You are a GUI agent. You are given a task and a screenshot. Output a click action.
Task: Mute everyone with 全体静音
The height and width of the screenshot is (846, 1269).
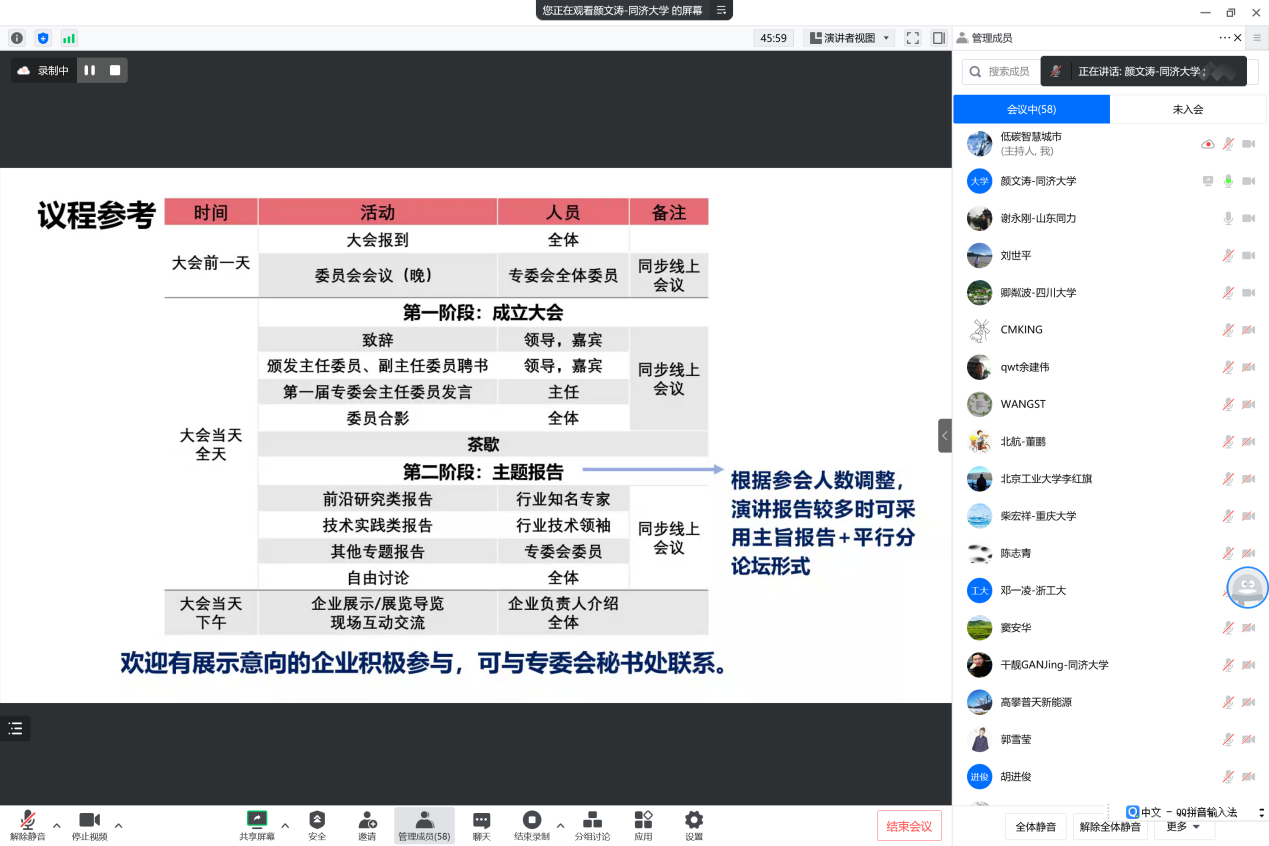pyautogui.click(x=1035, y=827)
